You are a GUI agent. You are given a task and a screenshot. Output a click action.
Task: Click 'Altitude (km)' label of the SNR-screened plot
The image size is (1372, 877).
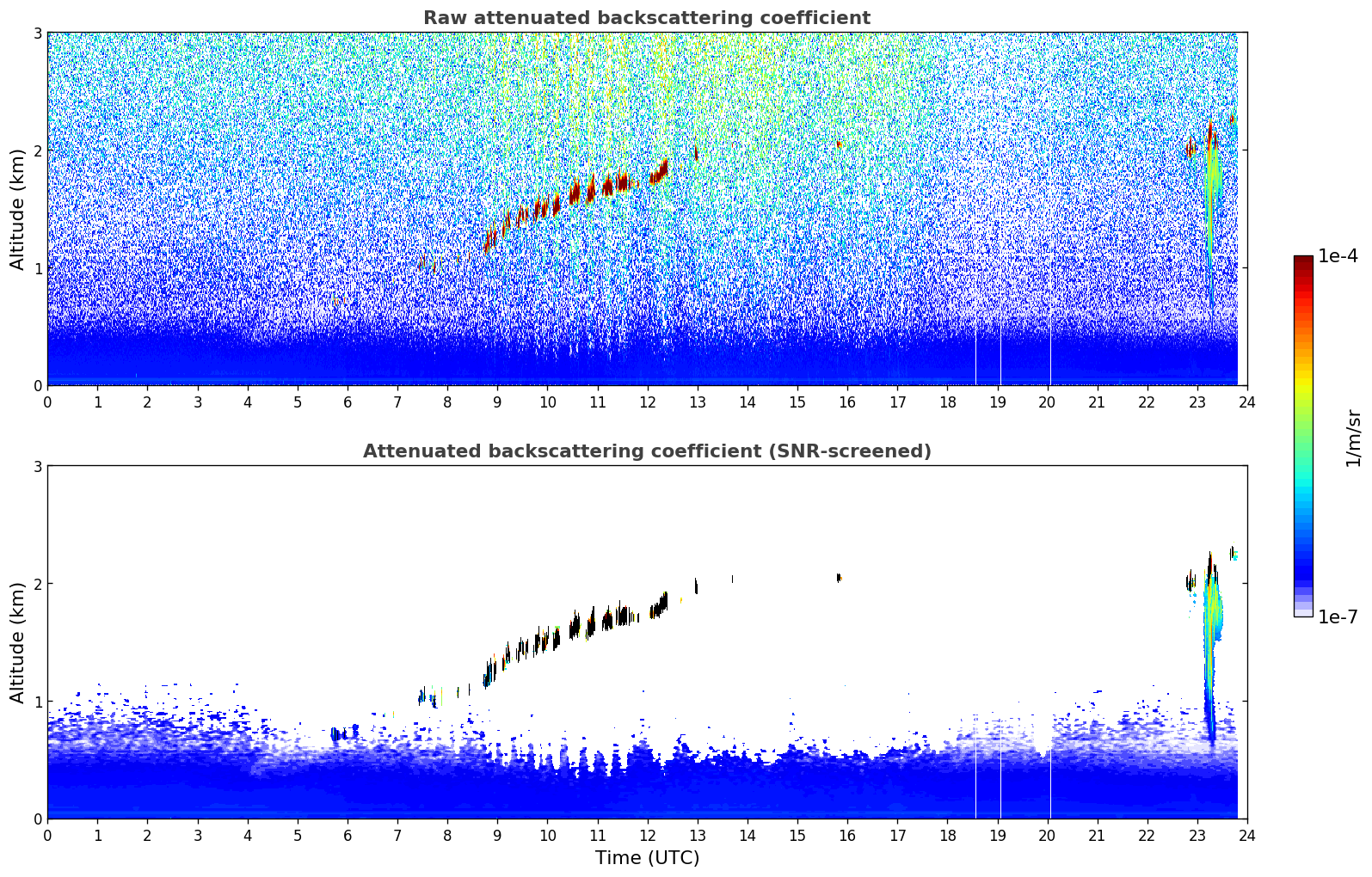tap(18, 642)
